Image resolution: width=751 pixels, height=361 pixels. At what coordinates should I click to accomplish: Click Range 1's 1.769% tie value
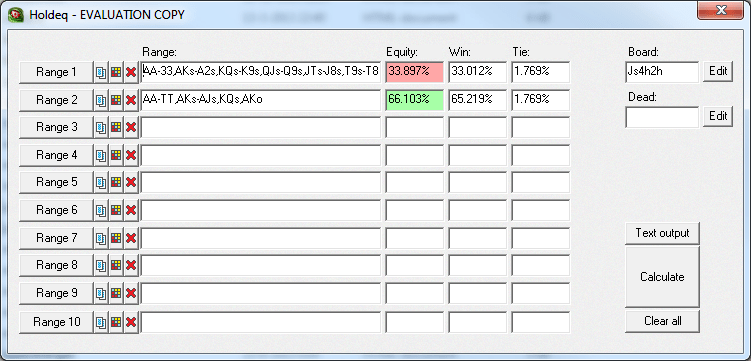541,72
